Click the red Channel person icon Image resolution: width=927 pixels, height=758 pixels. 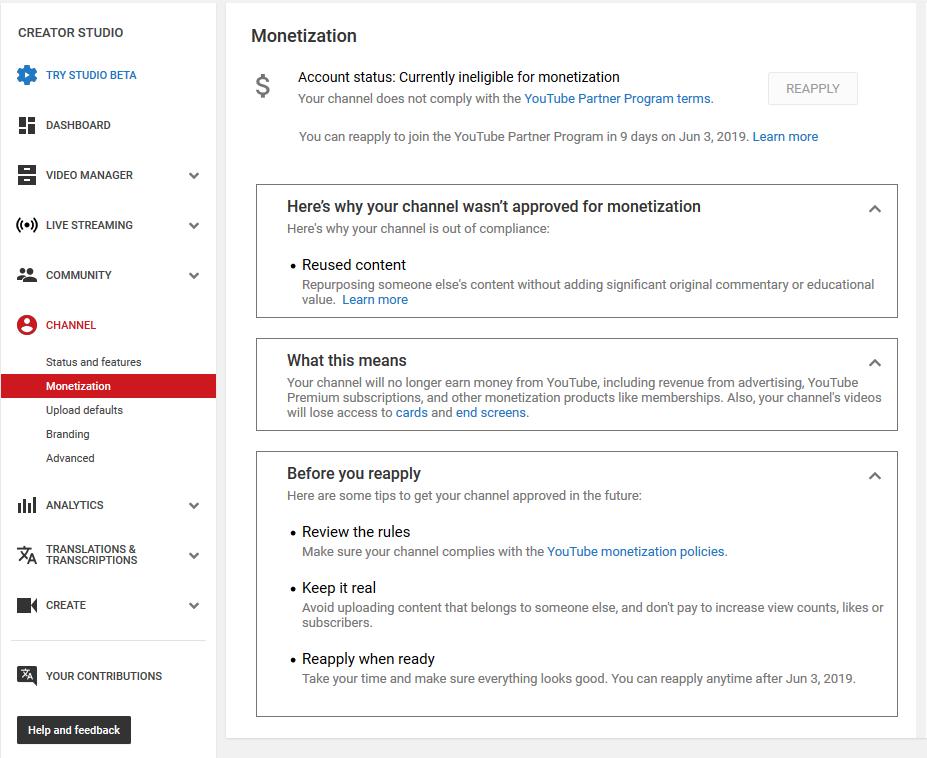click(27, 325)
